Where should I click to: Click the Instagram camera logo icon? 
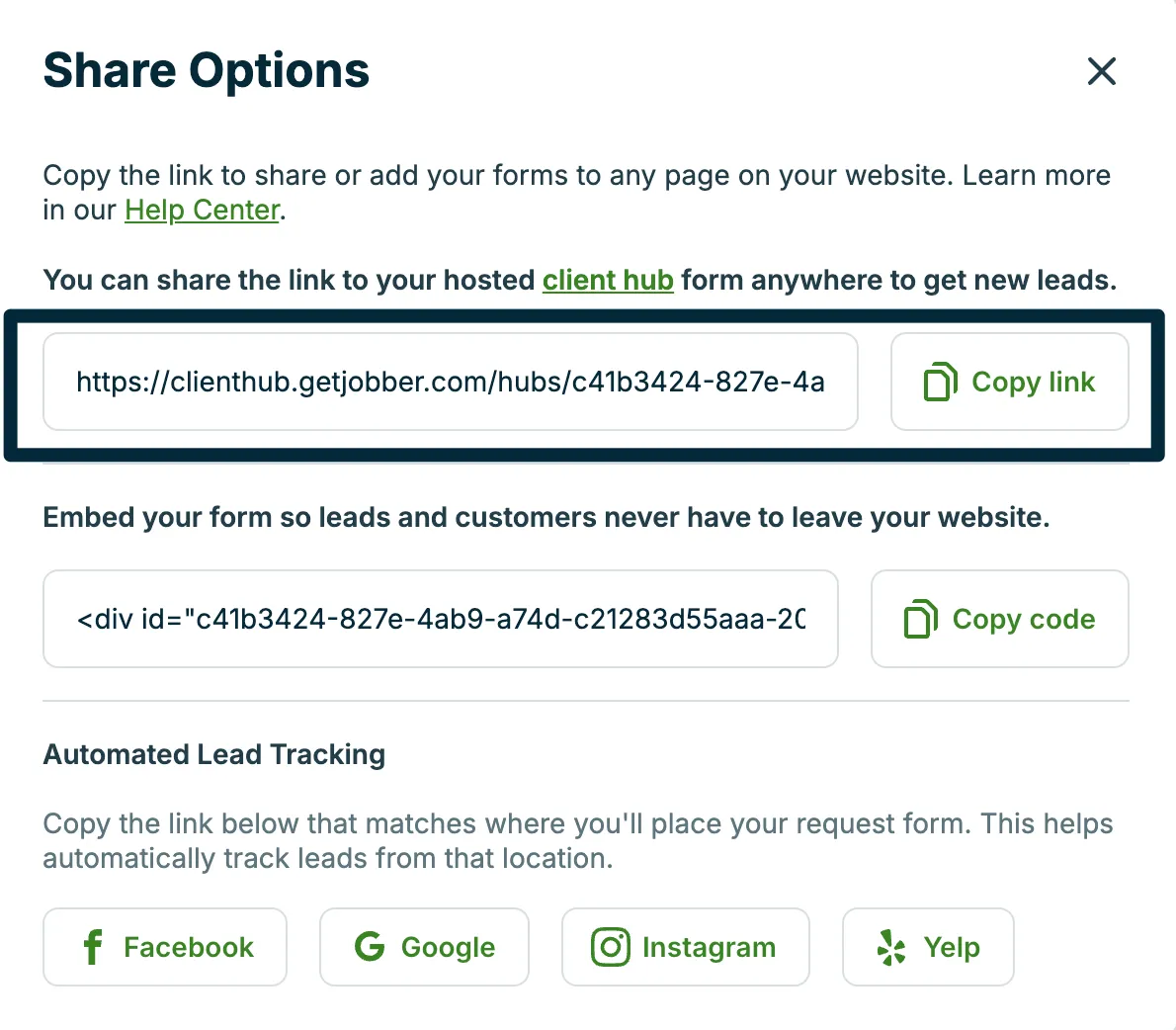pos(610,947)
